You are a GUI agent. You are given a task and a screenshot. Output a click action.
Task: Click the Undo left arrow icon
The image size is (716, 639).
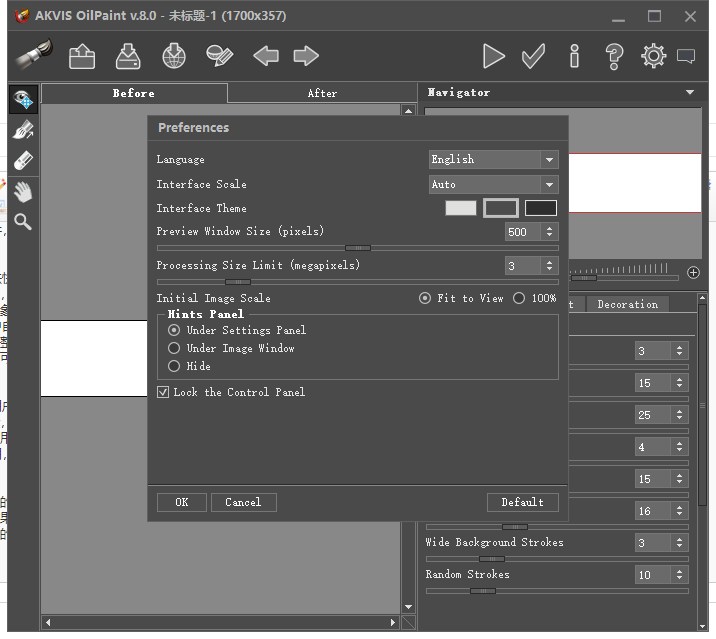266,56
